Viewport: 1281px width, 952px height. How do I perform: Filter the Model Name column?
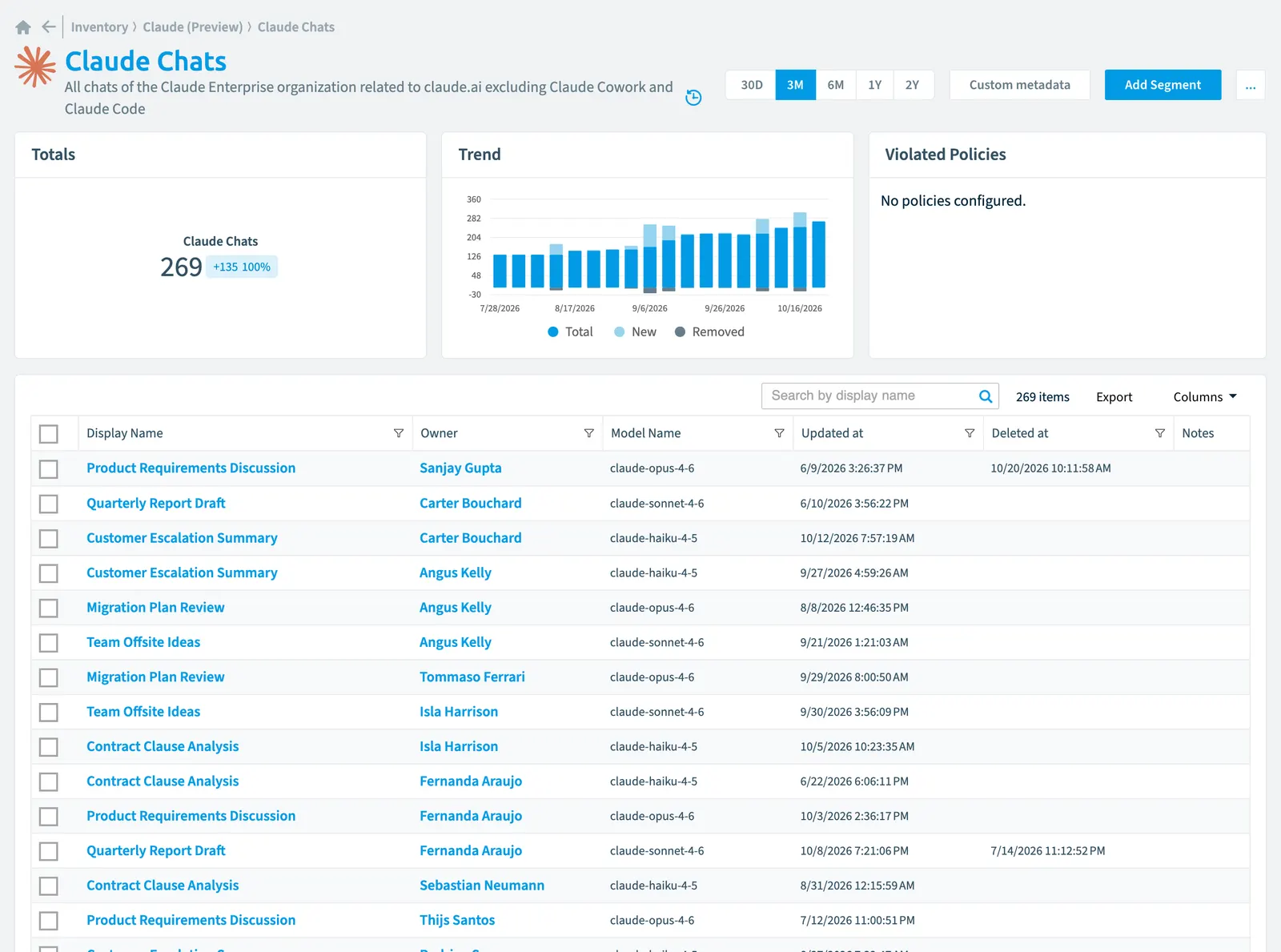(x=779, y=433)
